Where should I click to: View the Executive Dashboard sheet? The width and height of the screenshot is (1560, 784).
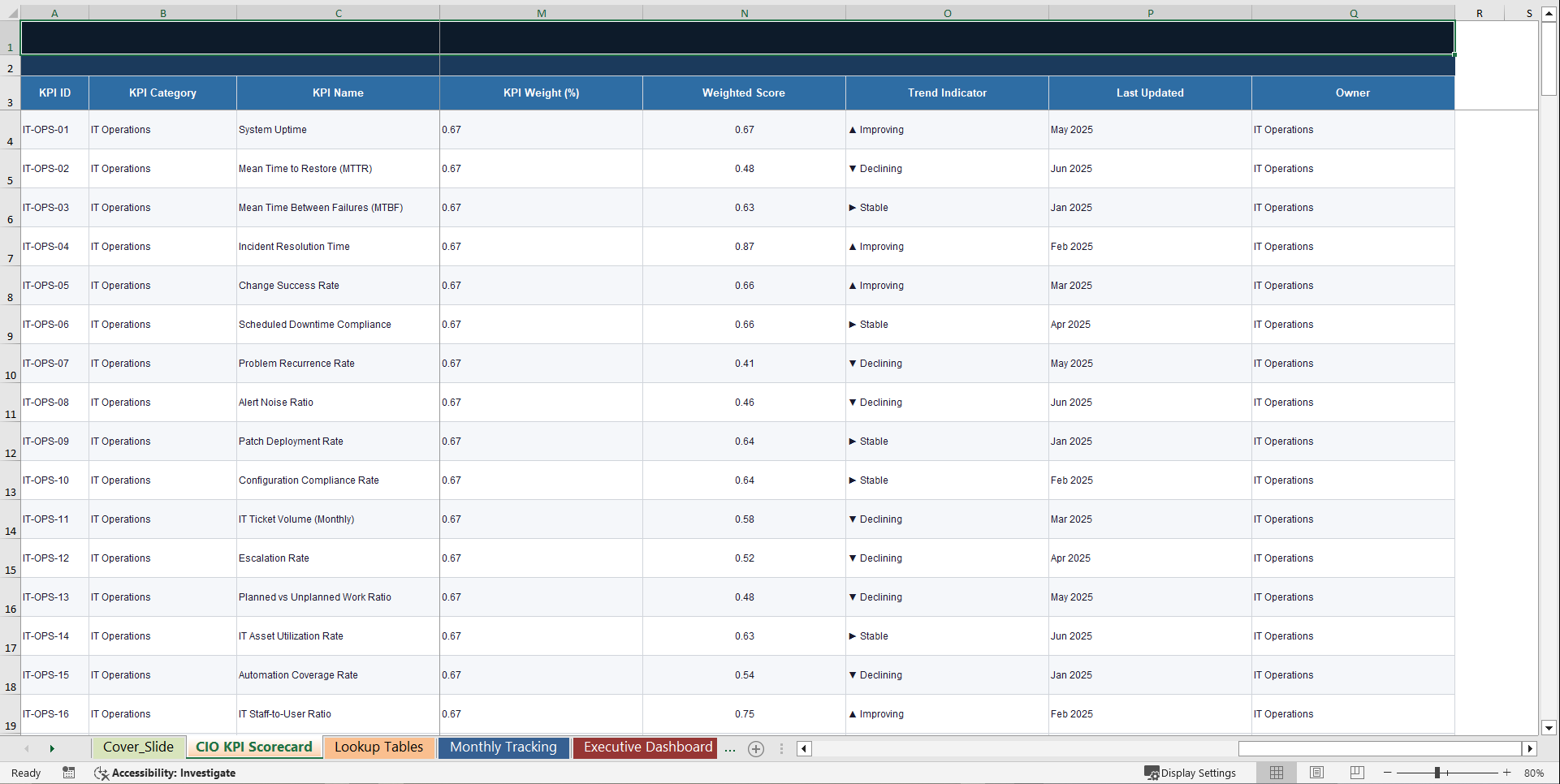644,747
